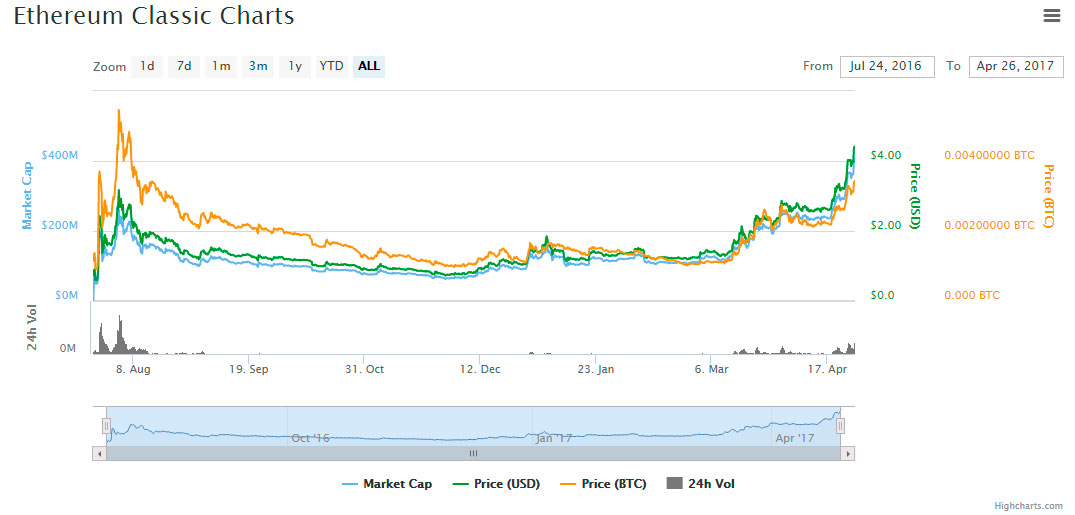Click the Market Cap axis title

pos(27,195)
